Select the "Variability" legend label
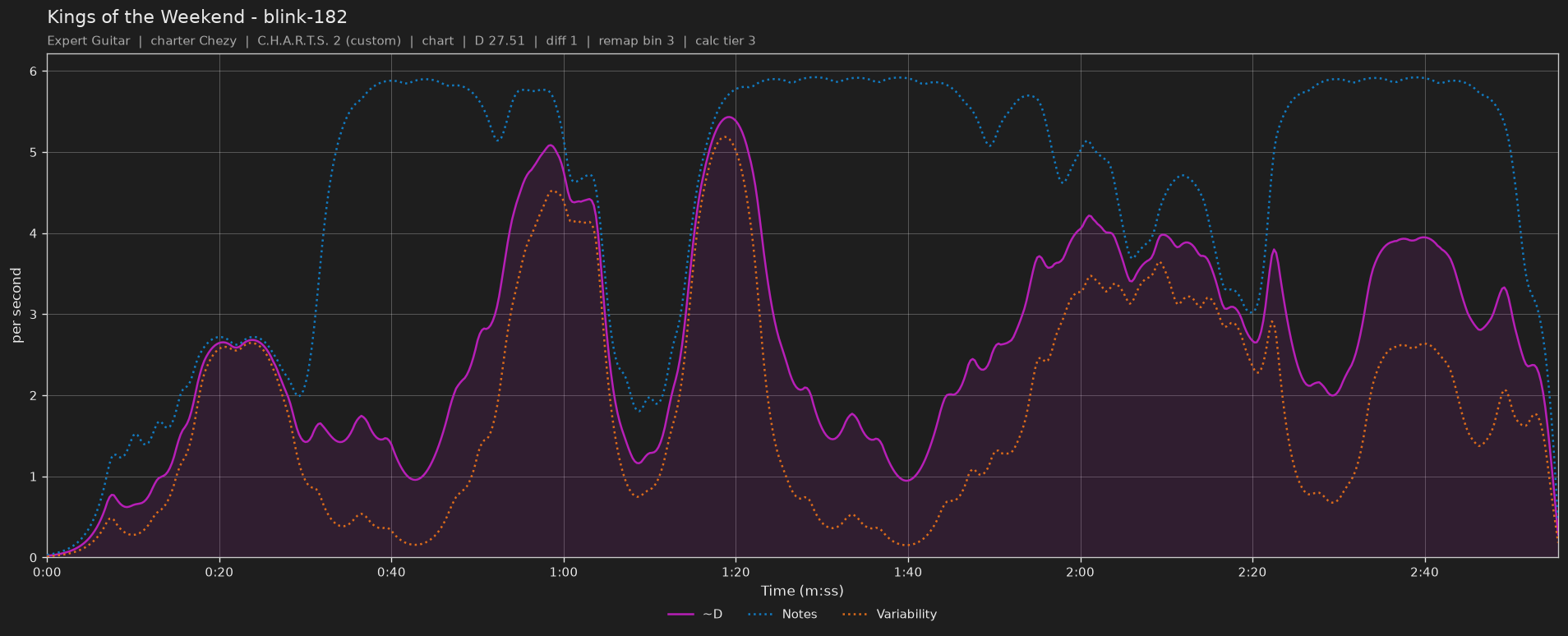 tap(906, 615)
